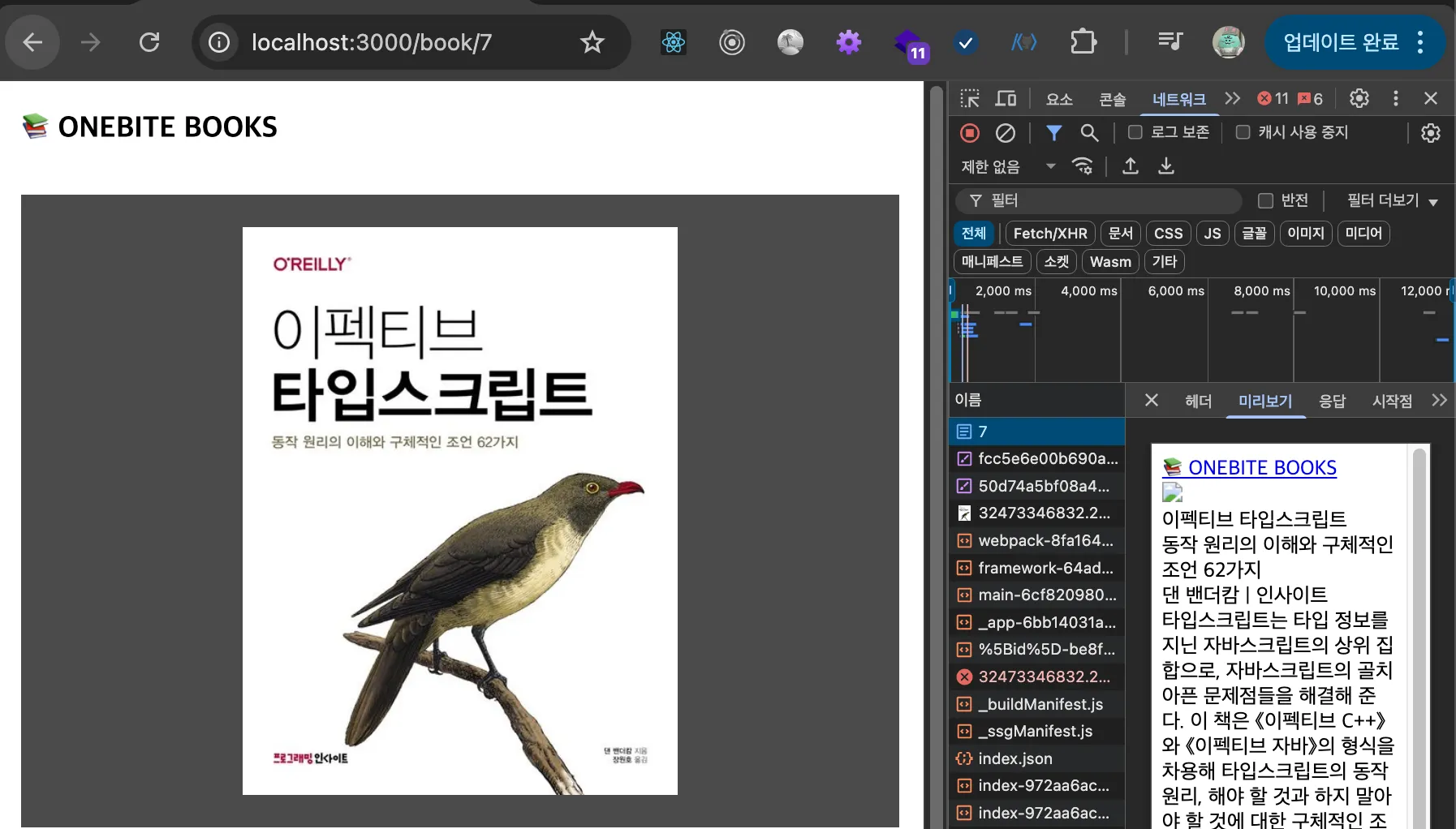Enable the 로그 보존 checkbox

pos(1133,132)
